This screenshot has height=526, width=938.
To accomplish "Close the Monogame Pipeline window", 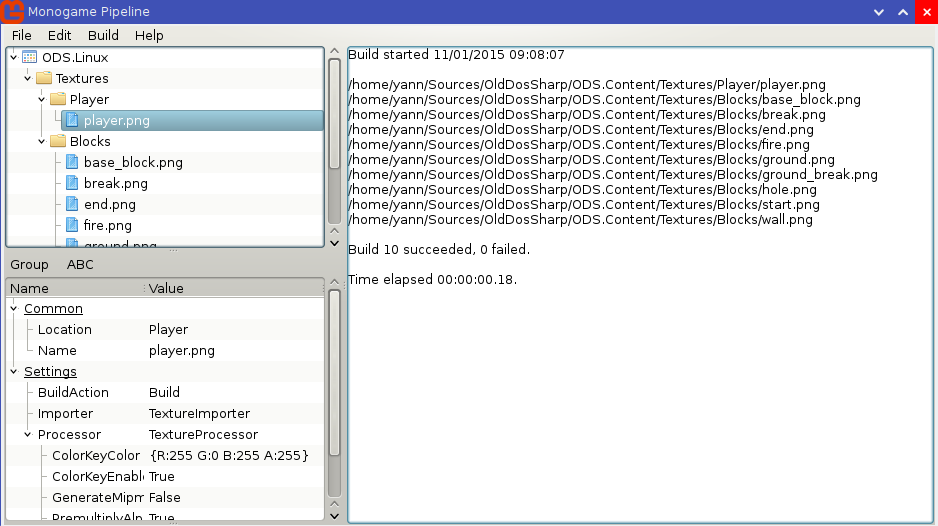I will (x=927, y=12).
